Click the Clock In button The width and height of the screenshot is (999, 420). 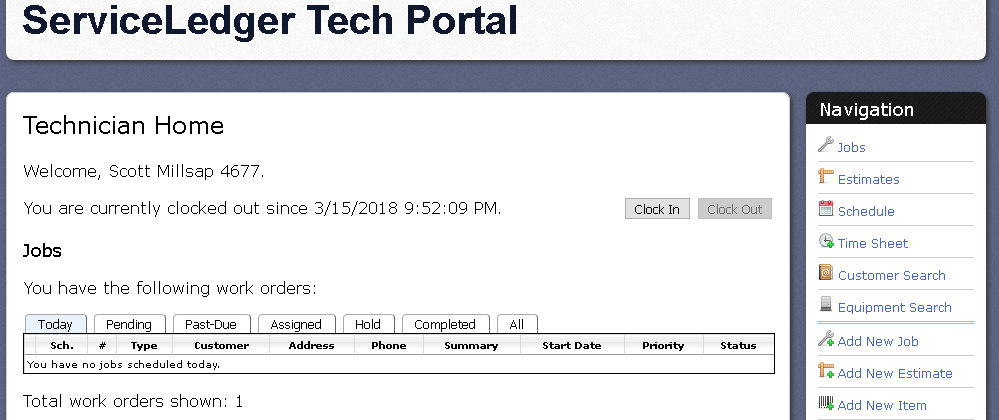pos(657,209)
